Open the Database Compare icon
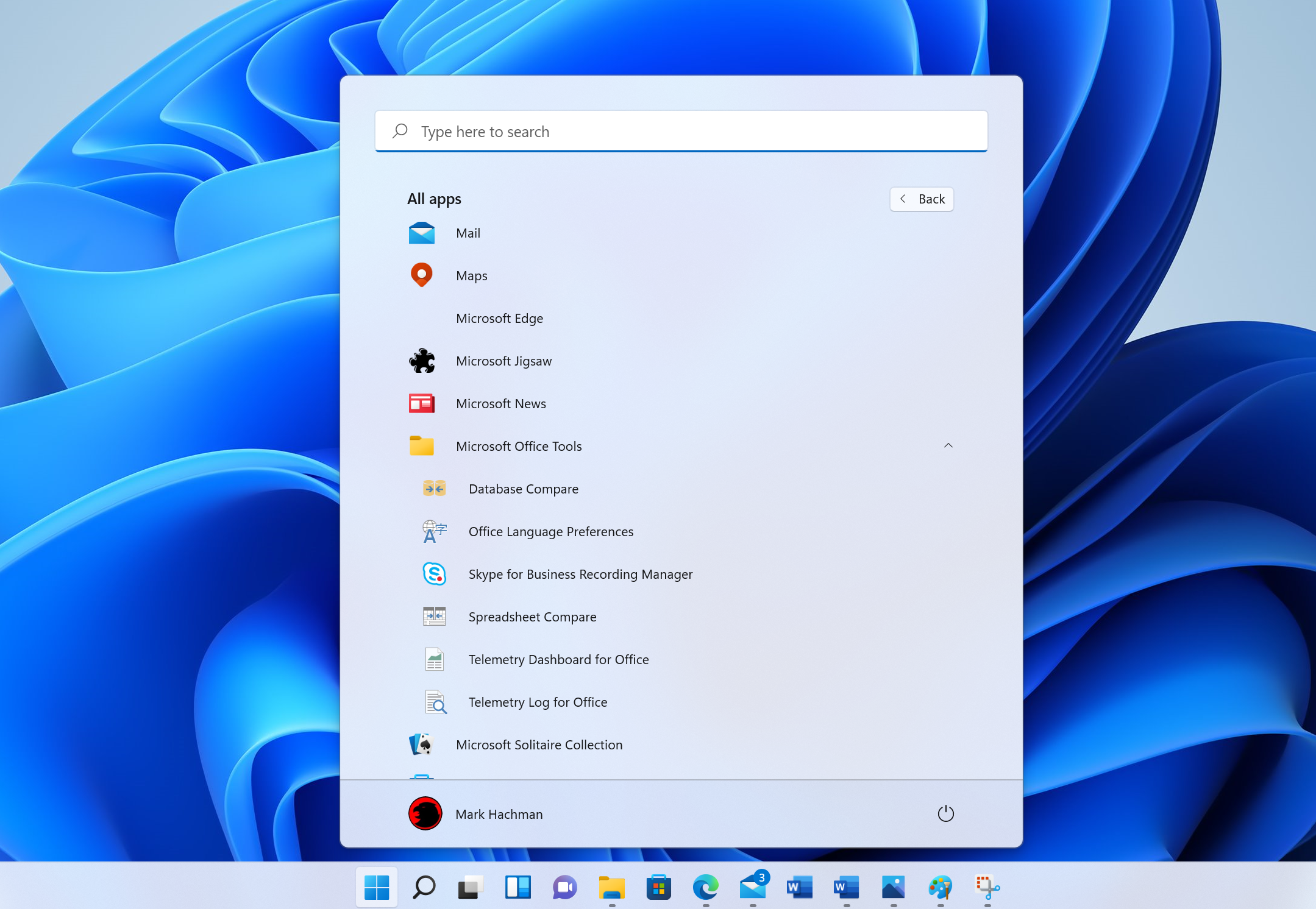The width and height of the screenshot is (1316, 909). (x=435, y=489)
